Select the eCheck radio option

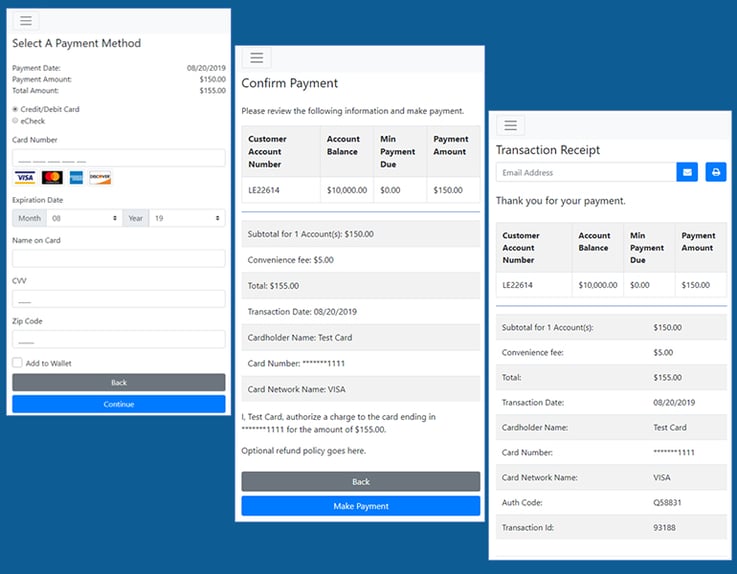[15, 121]
